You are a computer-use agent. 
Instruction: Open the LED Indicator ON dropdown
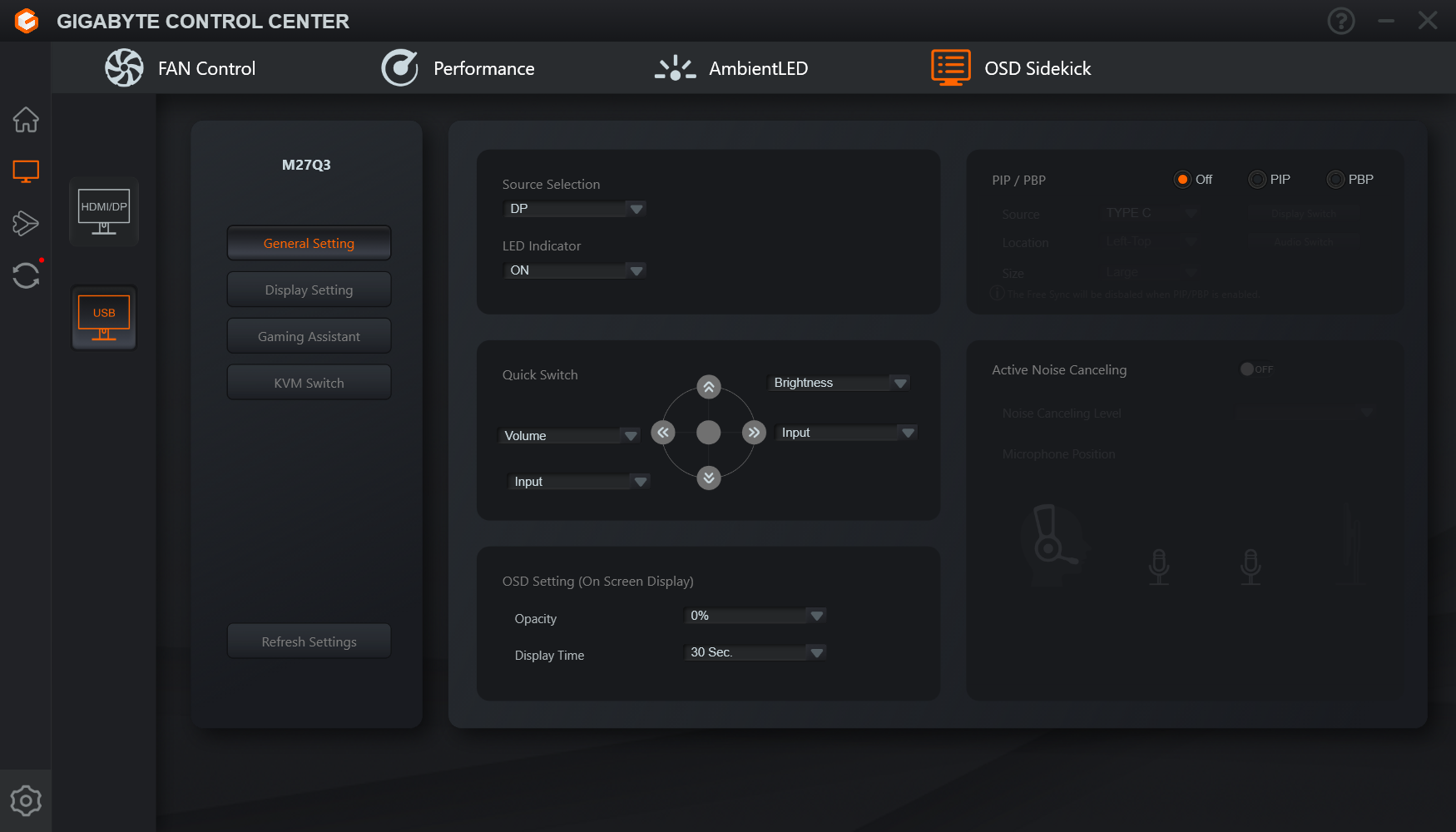click(x=575, y=270)
